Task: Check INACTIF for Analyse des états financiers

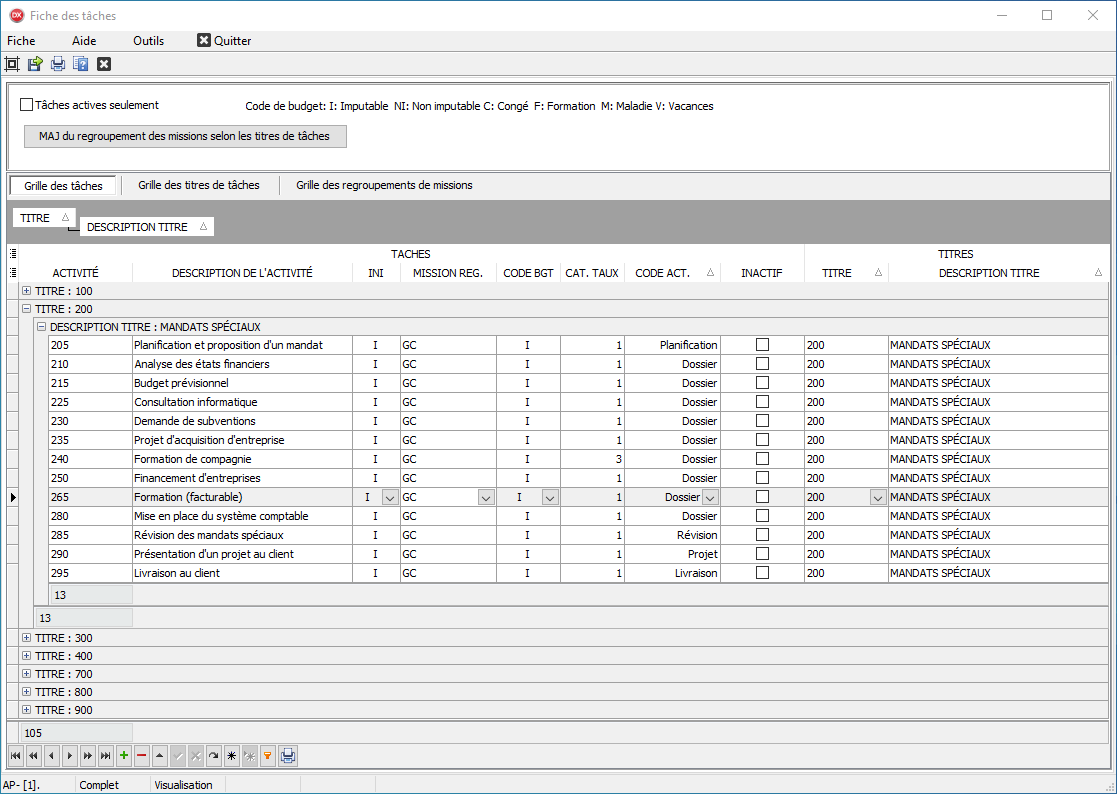Action: (x=762, y=364)
